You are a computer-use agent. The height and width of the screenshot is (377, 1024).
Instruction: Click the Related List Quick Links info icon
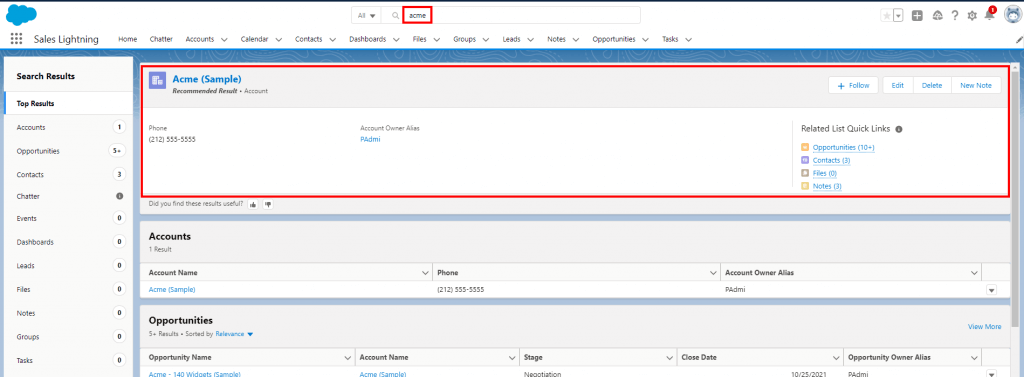point(899,129)
